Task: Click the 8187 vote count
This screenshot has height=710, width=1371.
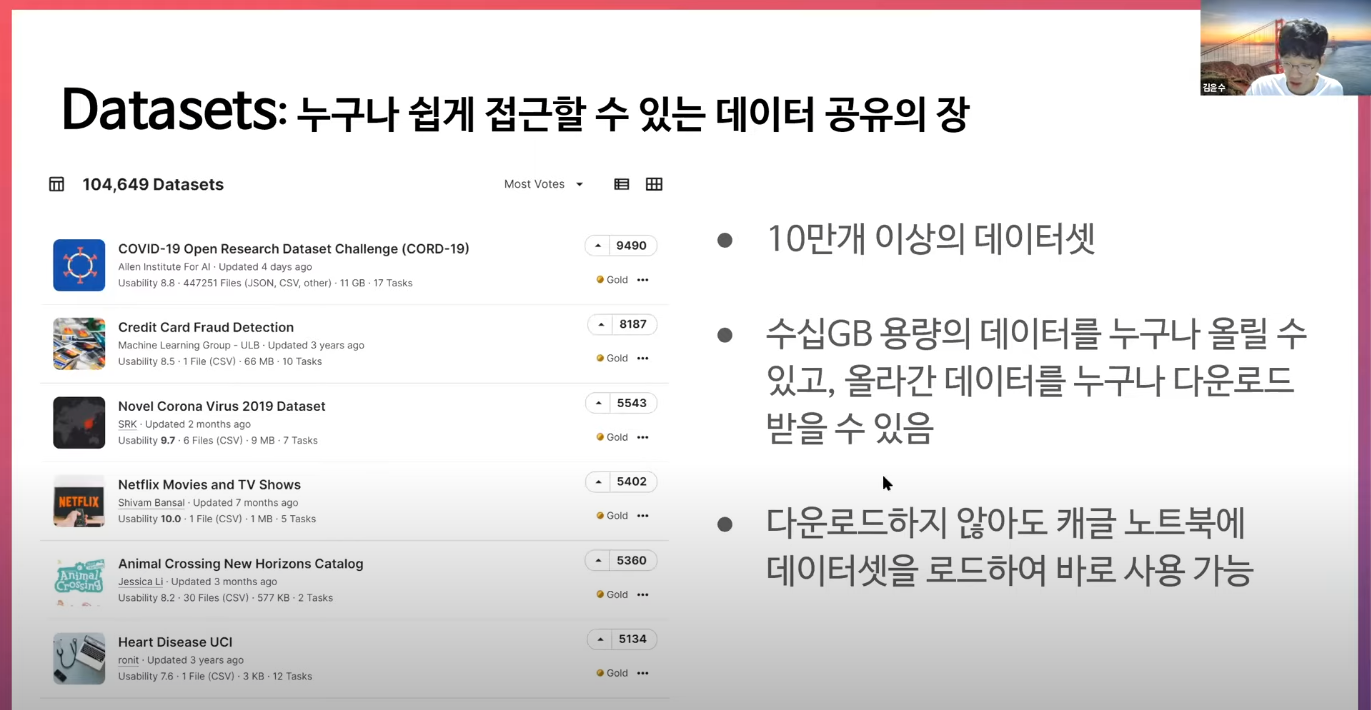Action: click(x=634, y=324)
